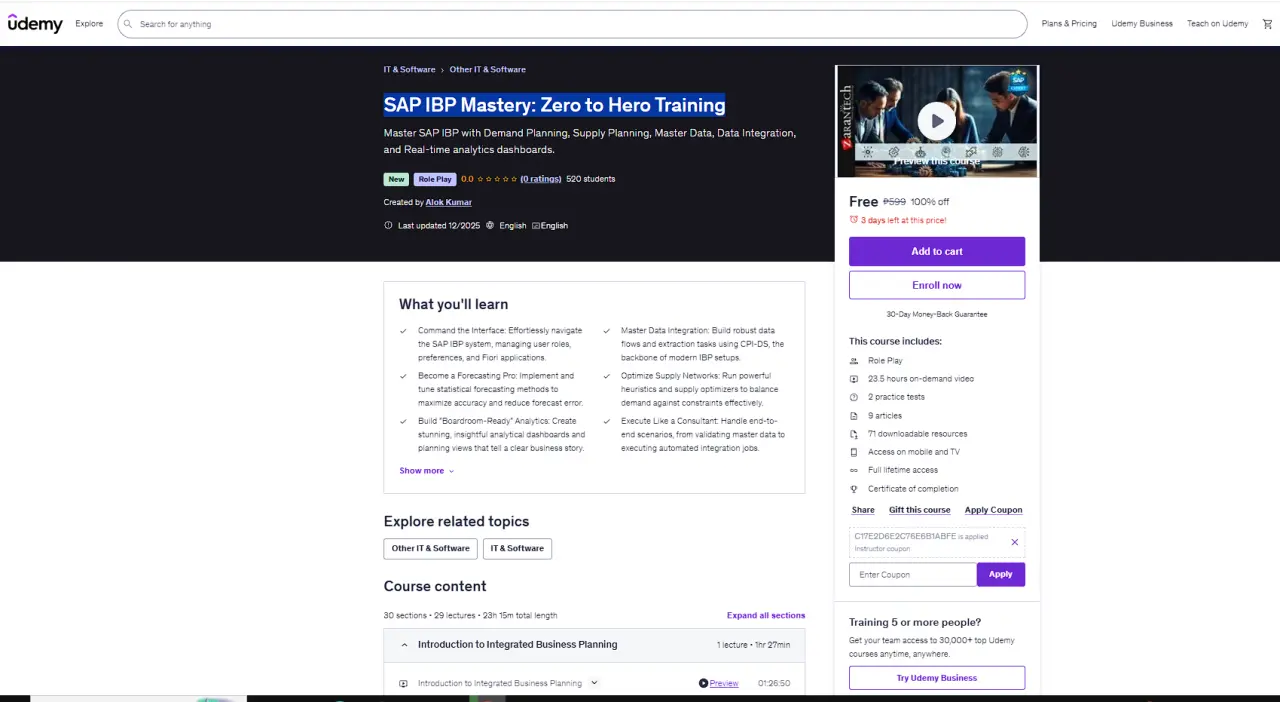Click Enroll now button
Viewport: 1280px width, 702px height.
(x=937, y=285)
